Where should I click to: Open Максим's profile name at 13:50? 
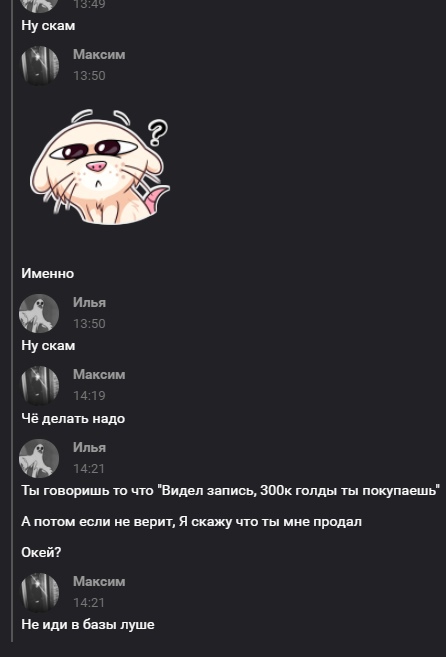(99, 54)
